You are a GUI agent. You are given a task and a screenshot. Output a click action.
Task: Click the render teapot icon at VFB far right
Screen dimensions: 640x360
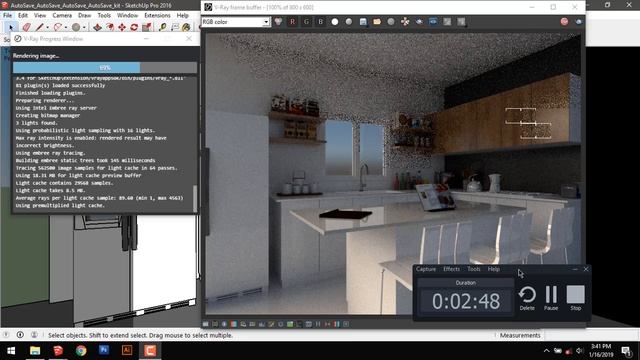tap(578, 22)
